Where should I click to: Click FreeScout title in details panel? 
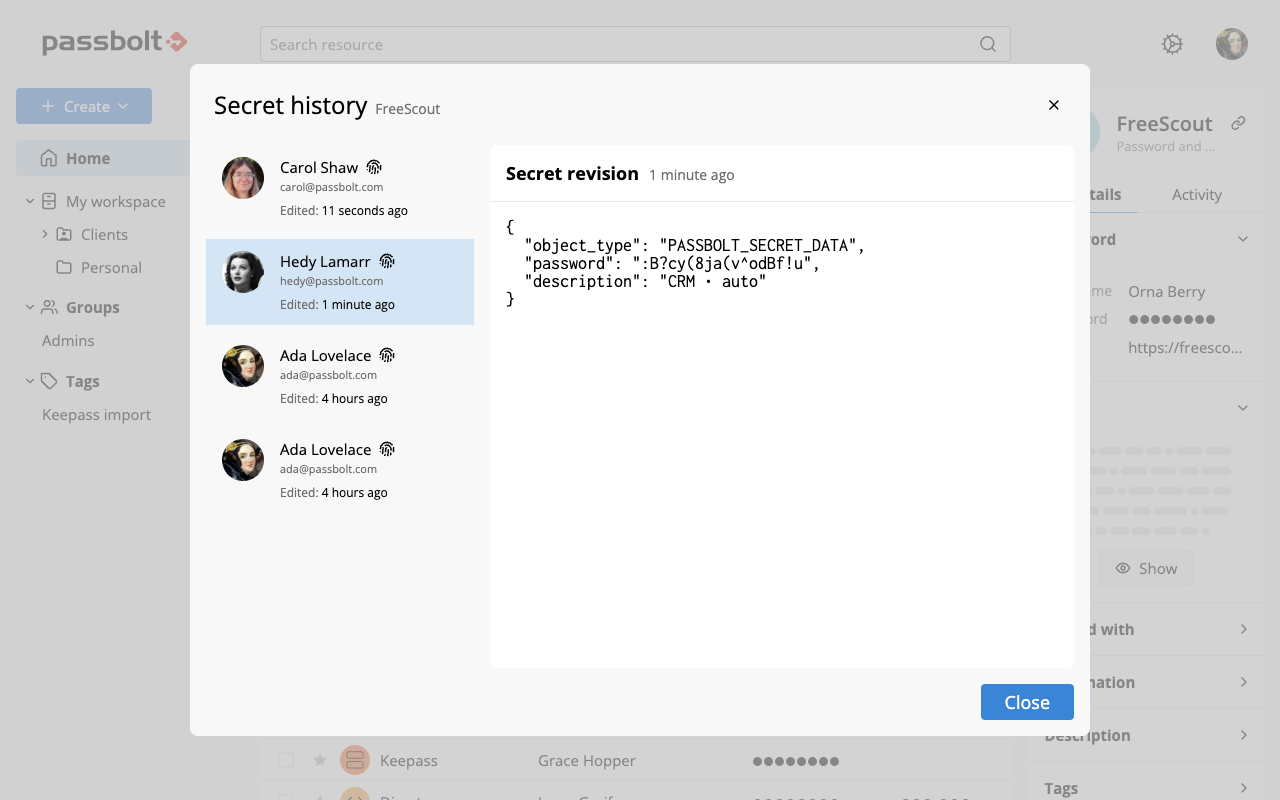pos(1164,123)
